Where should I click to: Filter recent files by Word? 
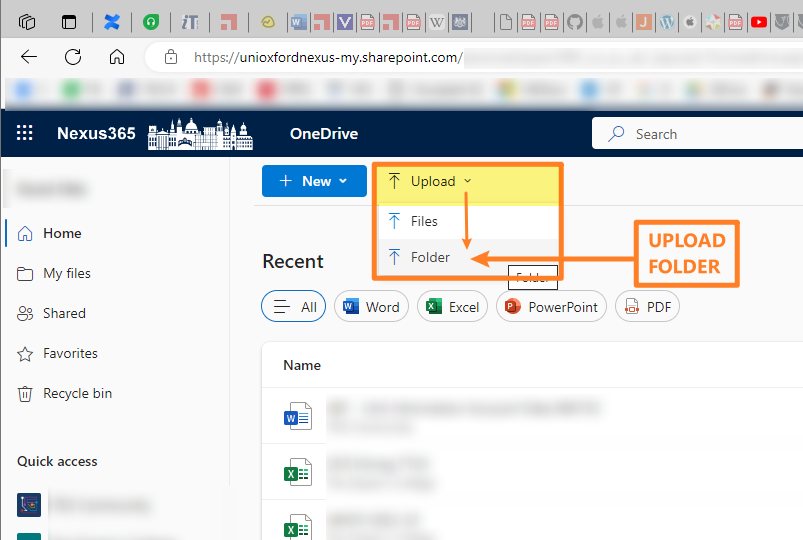(x=371, y=306)
